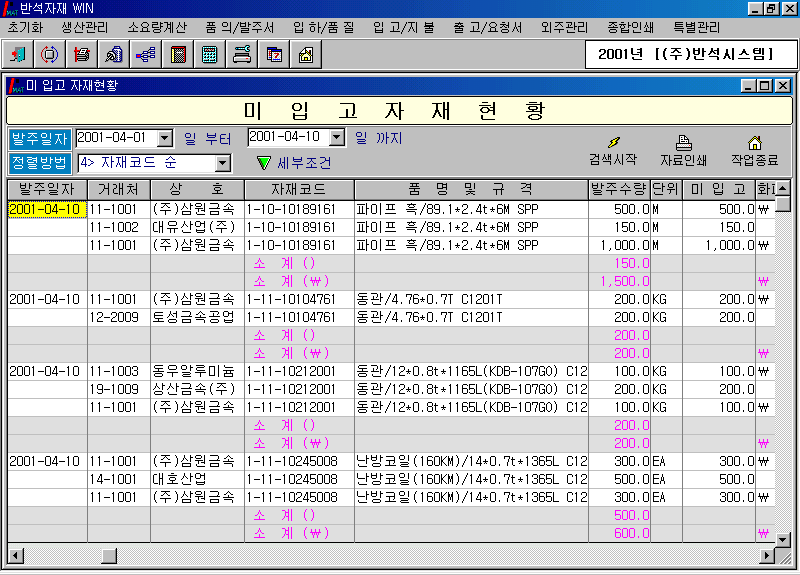The height and width of the screenshot is (575, 800).
Task: Expand the end date 2001-04-10 dropdown
Action: 337,138
